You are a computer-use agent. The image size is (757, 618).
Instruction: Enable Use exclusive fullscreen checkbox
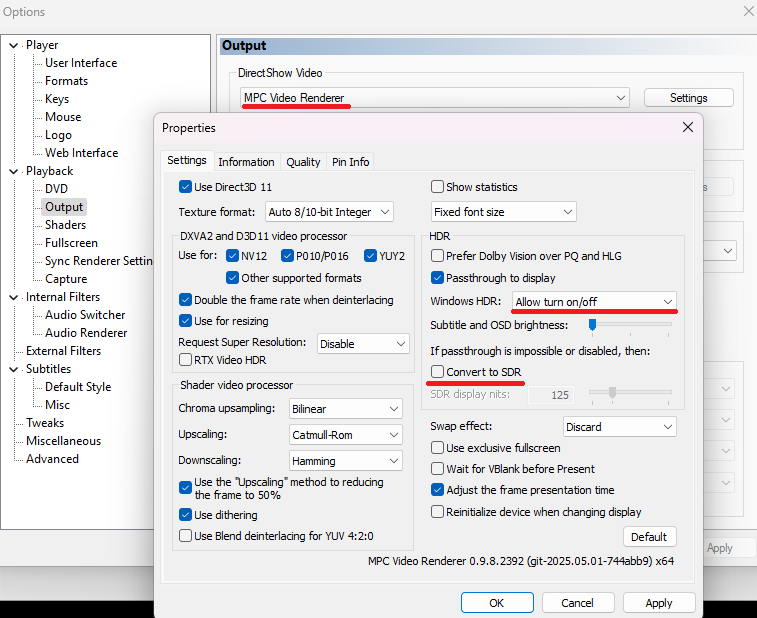[437, 448]
